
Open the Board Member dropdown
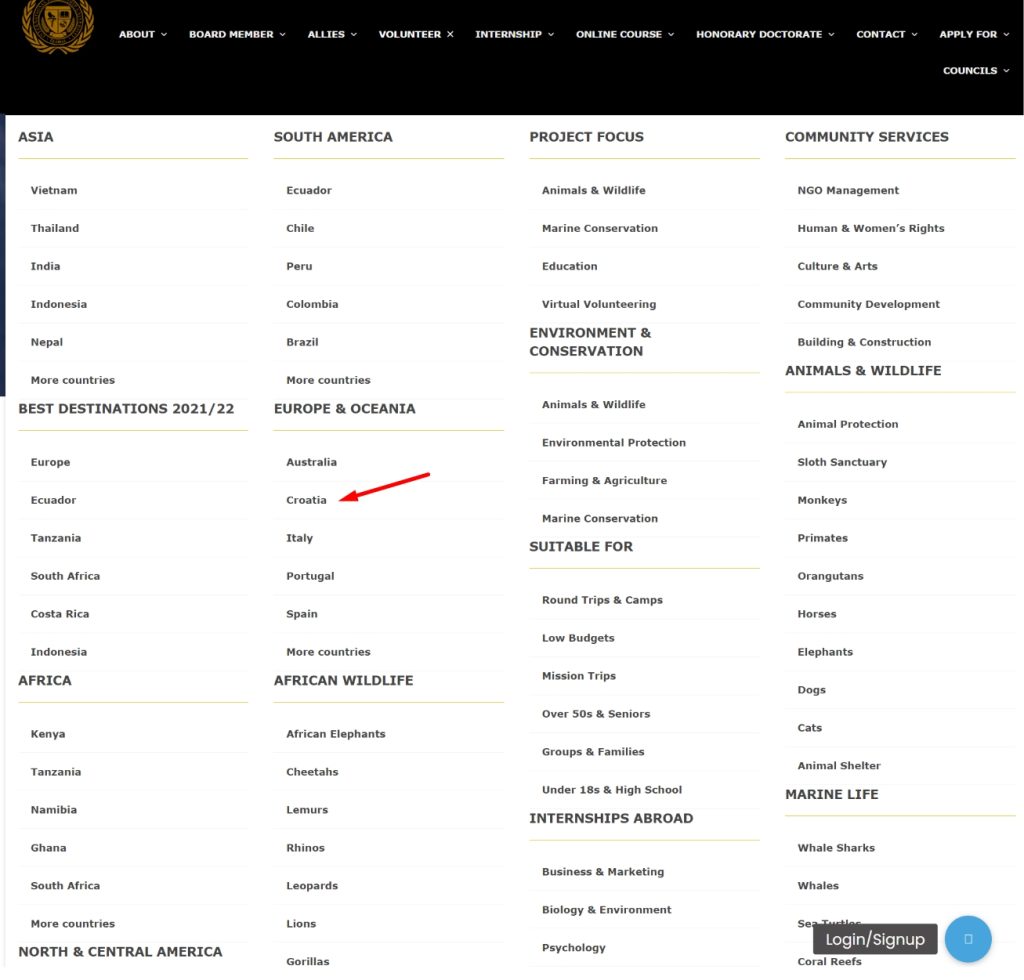237,34
